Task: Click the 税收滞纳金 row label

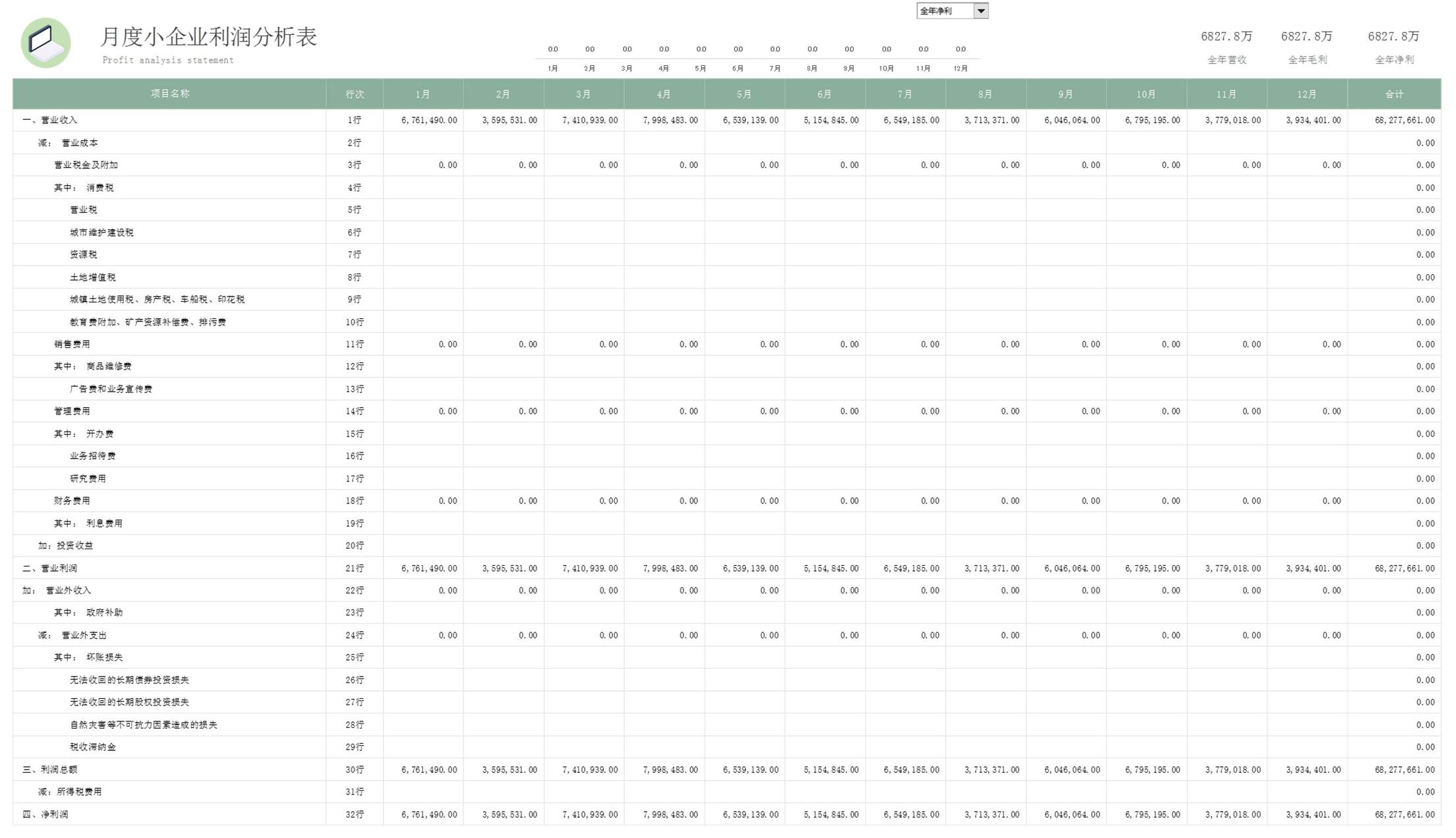Action: point(93,747)
